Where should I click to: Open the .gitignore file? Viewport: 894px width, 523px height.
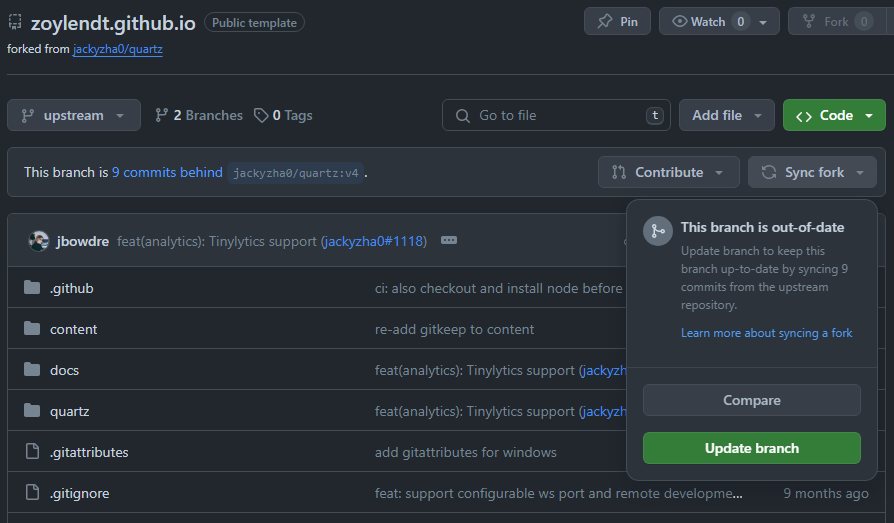(x=79, y=493)
